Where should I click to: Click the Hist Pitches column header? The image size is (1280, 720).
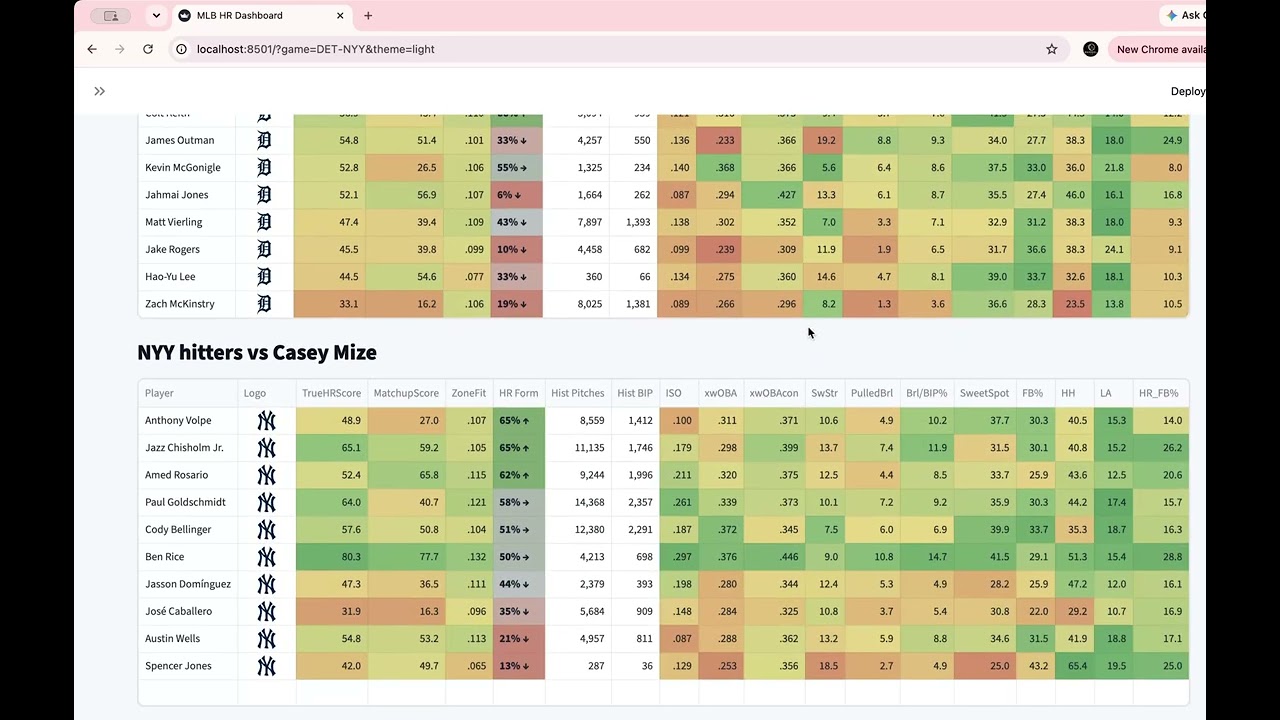pos(578,394)
